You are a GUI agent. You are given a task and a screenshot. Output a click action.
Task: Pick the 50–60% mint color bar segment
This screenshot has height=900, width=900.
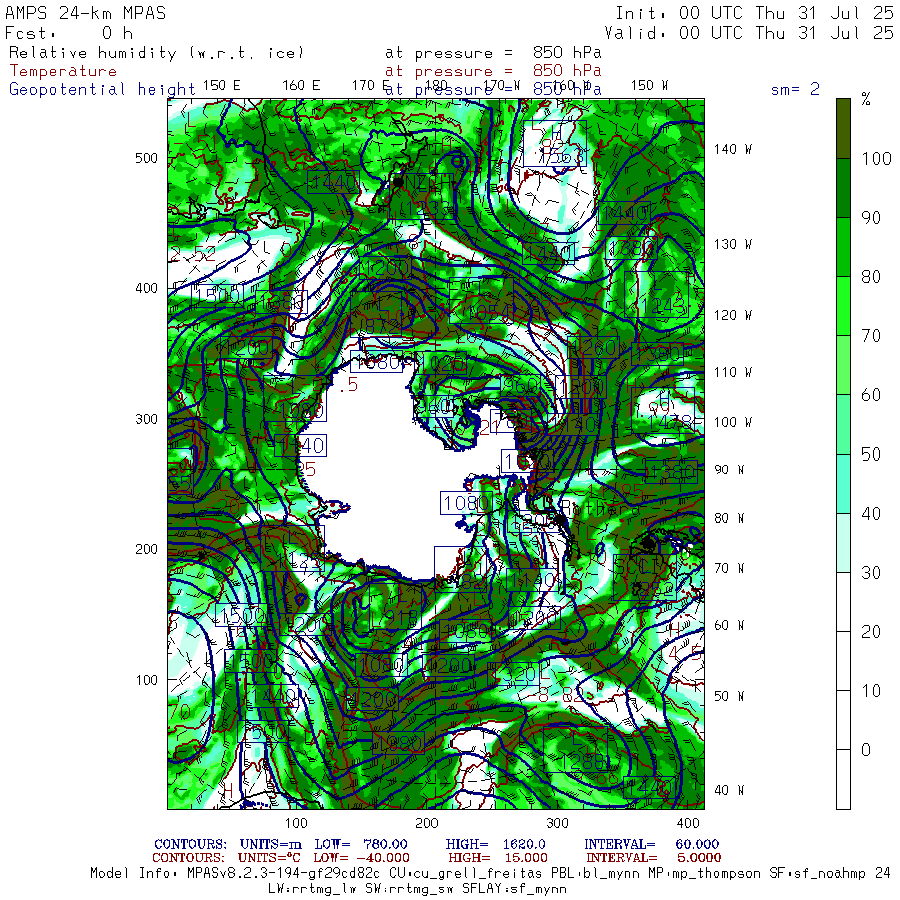843,424
